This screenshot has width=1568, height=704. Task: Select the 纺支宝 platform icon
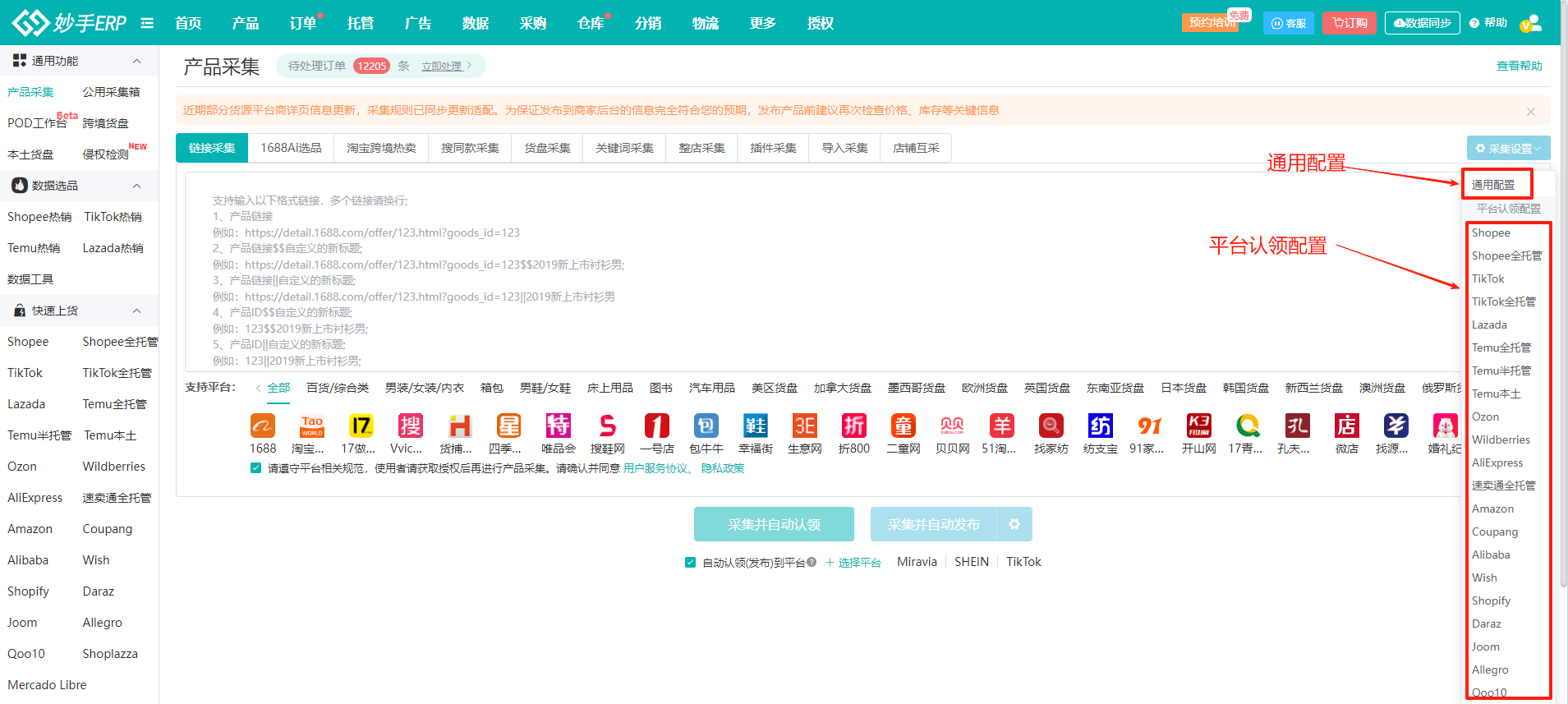pos(1101,426)
